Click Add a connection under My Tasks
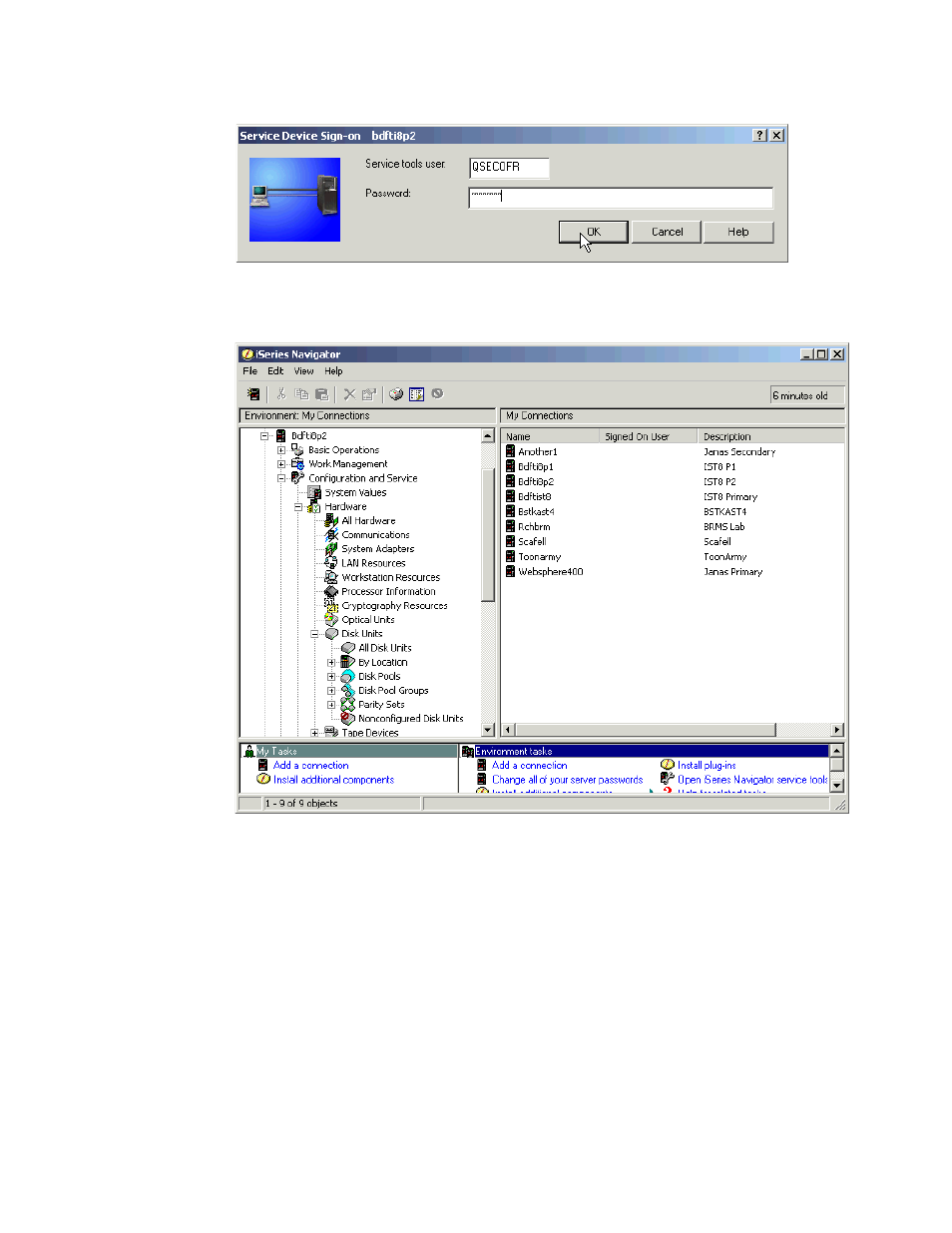The width and height of the screenshot is (952, 1233). pyautogui.click(x=311, y=766)
